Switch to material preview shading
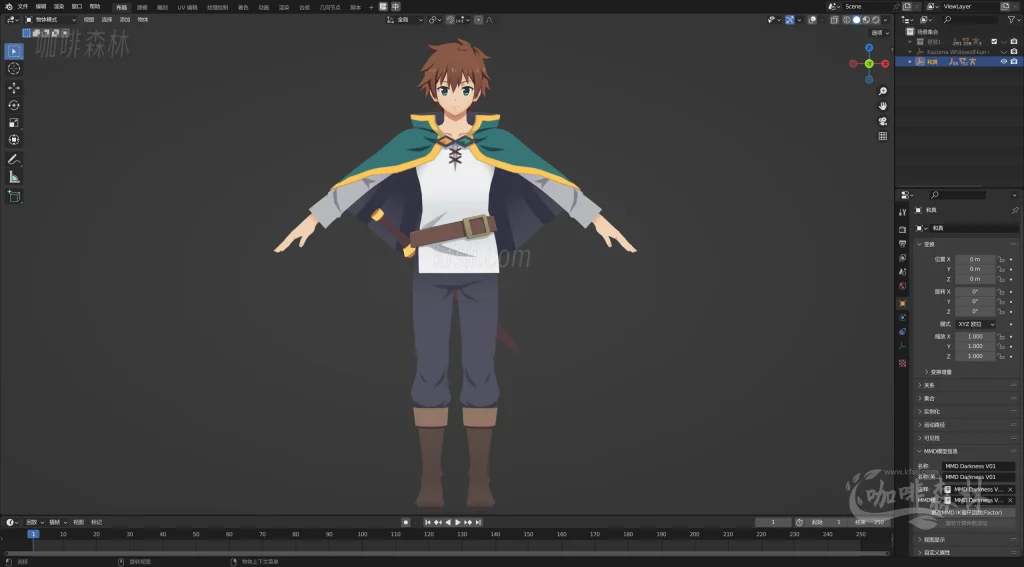The image size is (1024, 567). pos(867,20)
